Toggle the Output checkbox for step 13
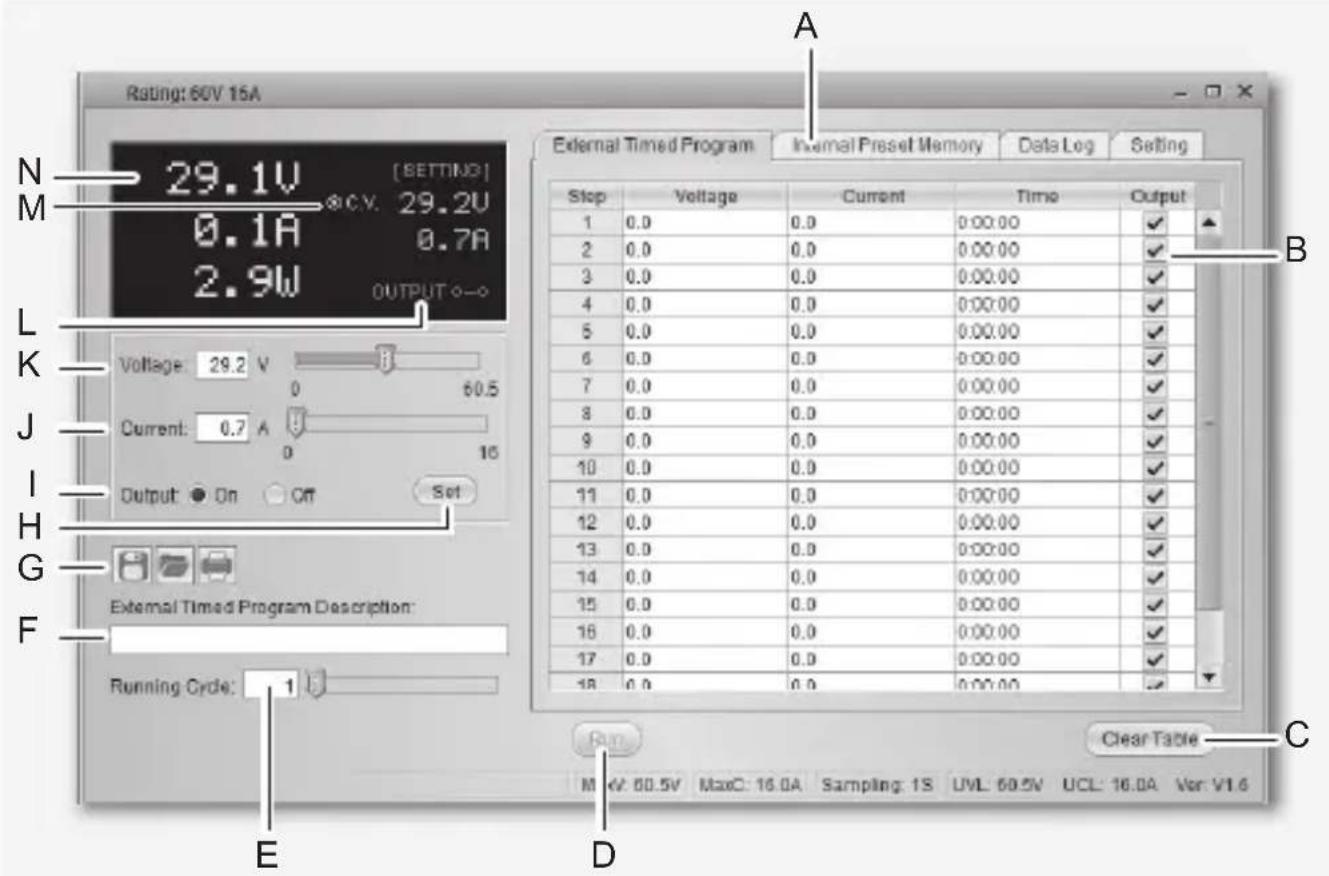Screen dimensions: 1329x876 (x=1155, y=549)
